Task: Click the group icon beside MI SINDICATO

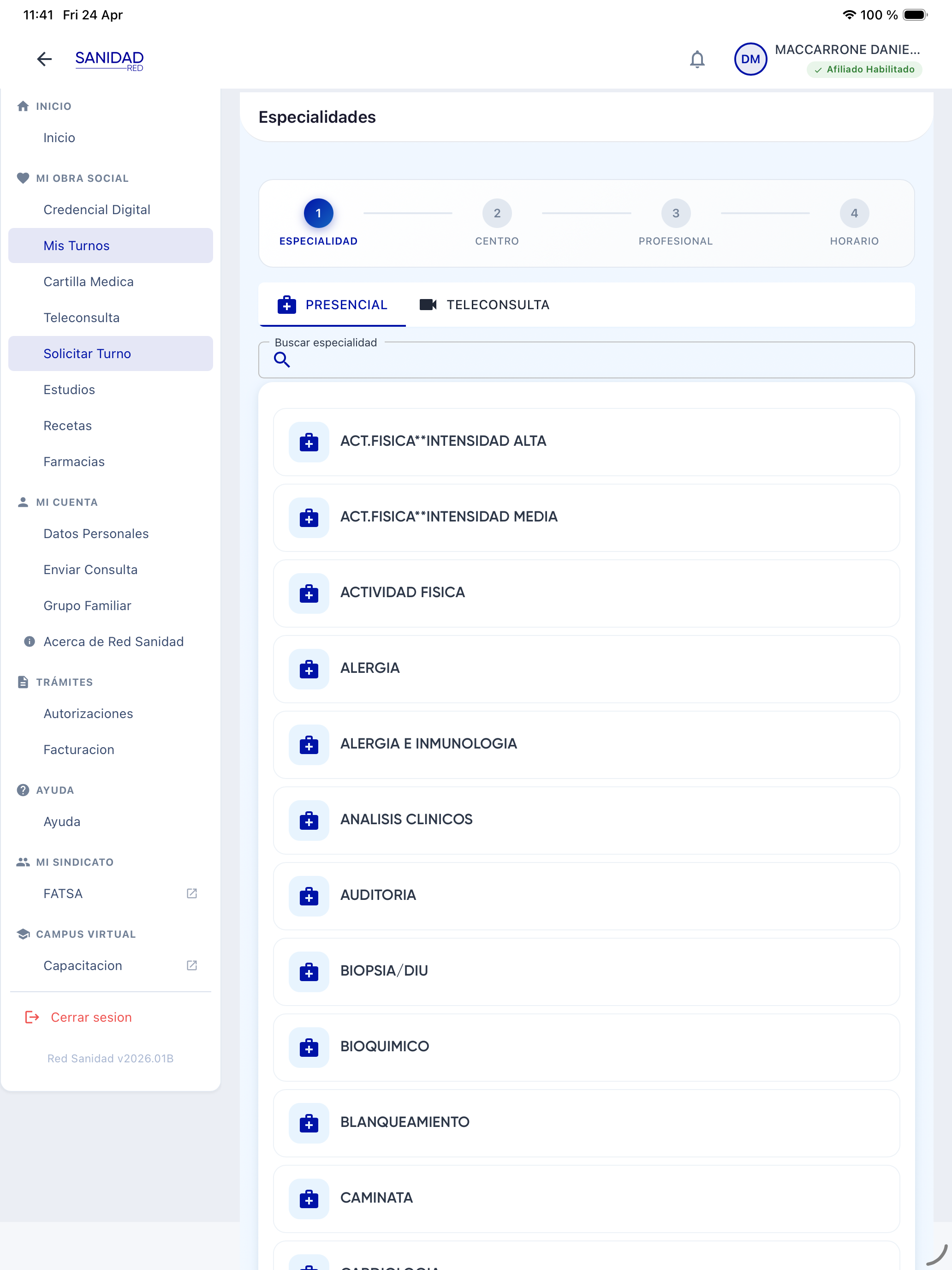Action: pyautogui.click(x=23, y=862)
